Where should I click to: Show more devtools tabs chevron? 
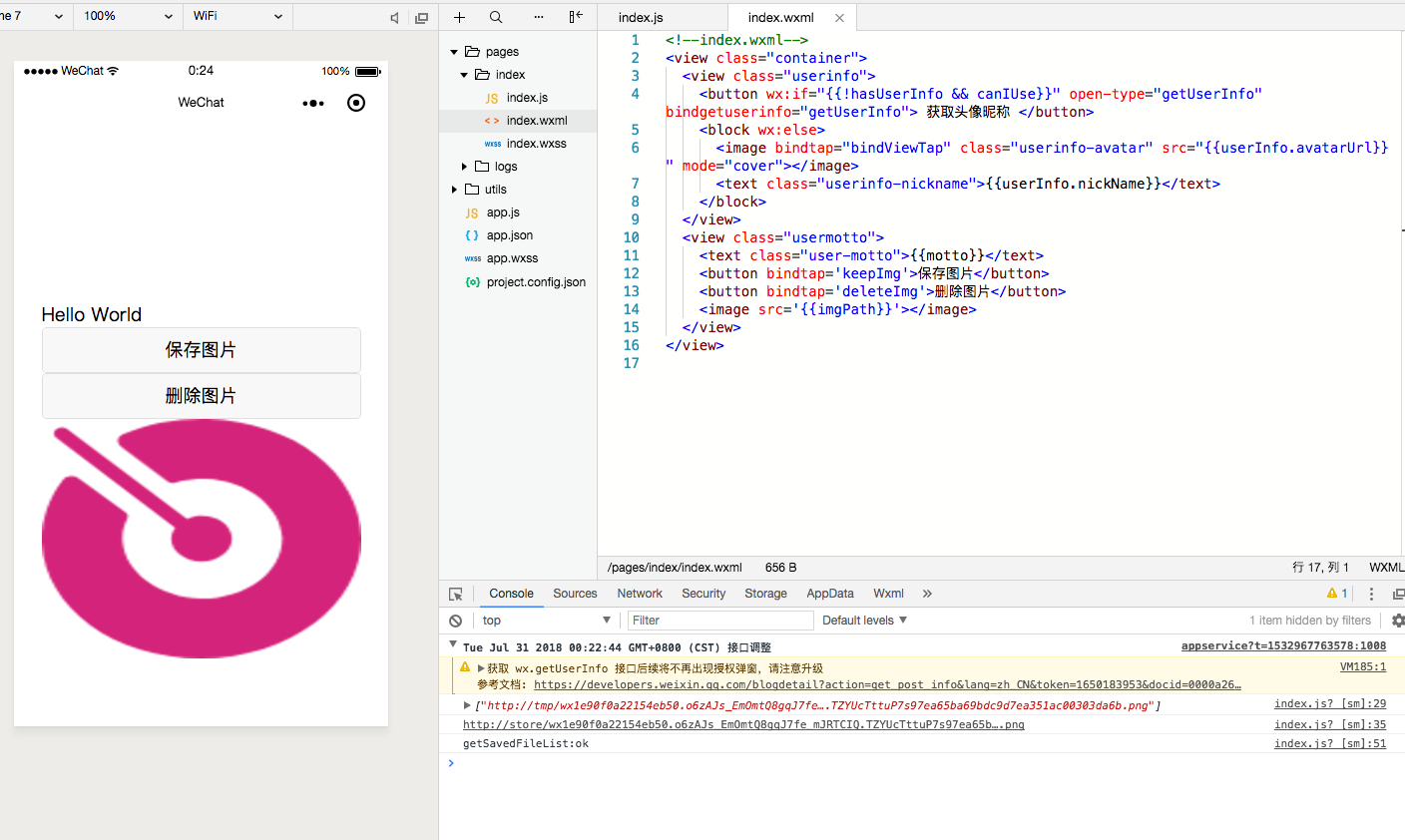[927, 594]
